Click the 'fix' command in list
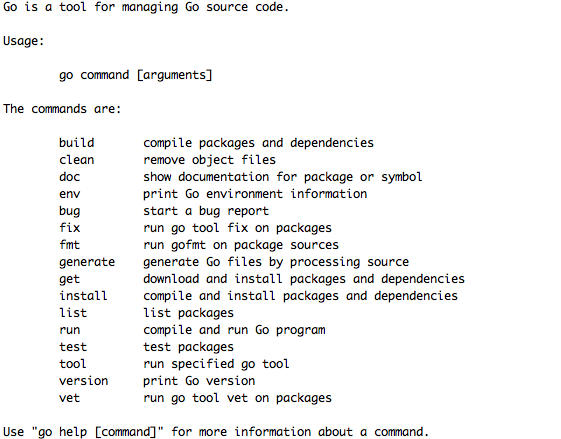The width and height of the screenshot is (561, 439). (69, 228)
